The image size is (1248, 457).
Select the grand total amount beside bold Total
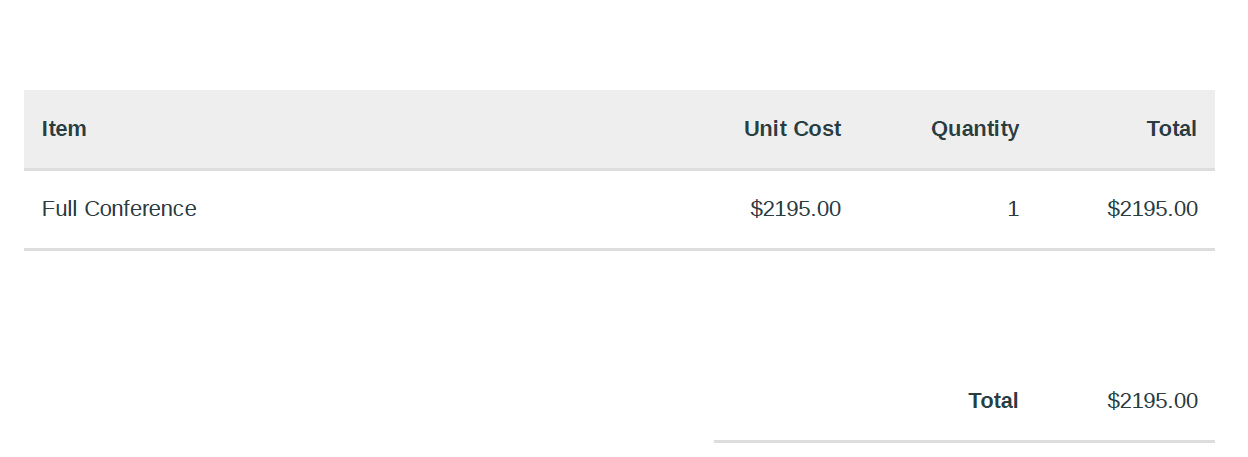click(x=1152, y=401)
